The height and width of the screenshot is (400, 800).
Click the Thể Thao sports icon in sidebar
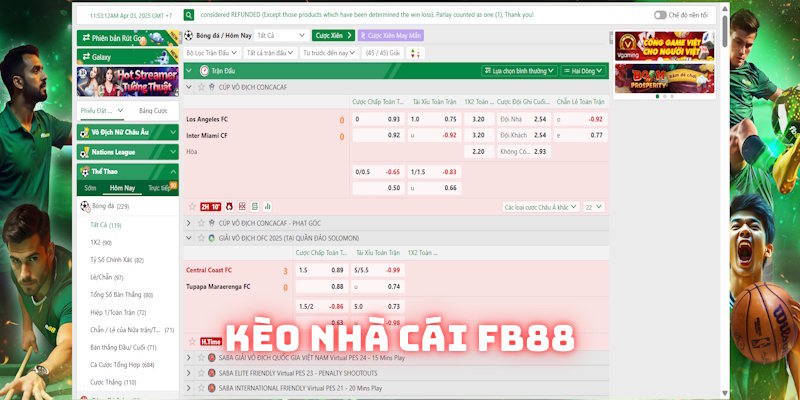(85, 171)
